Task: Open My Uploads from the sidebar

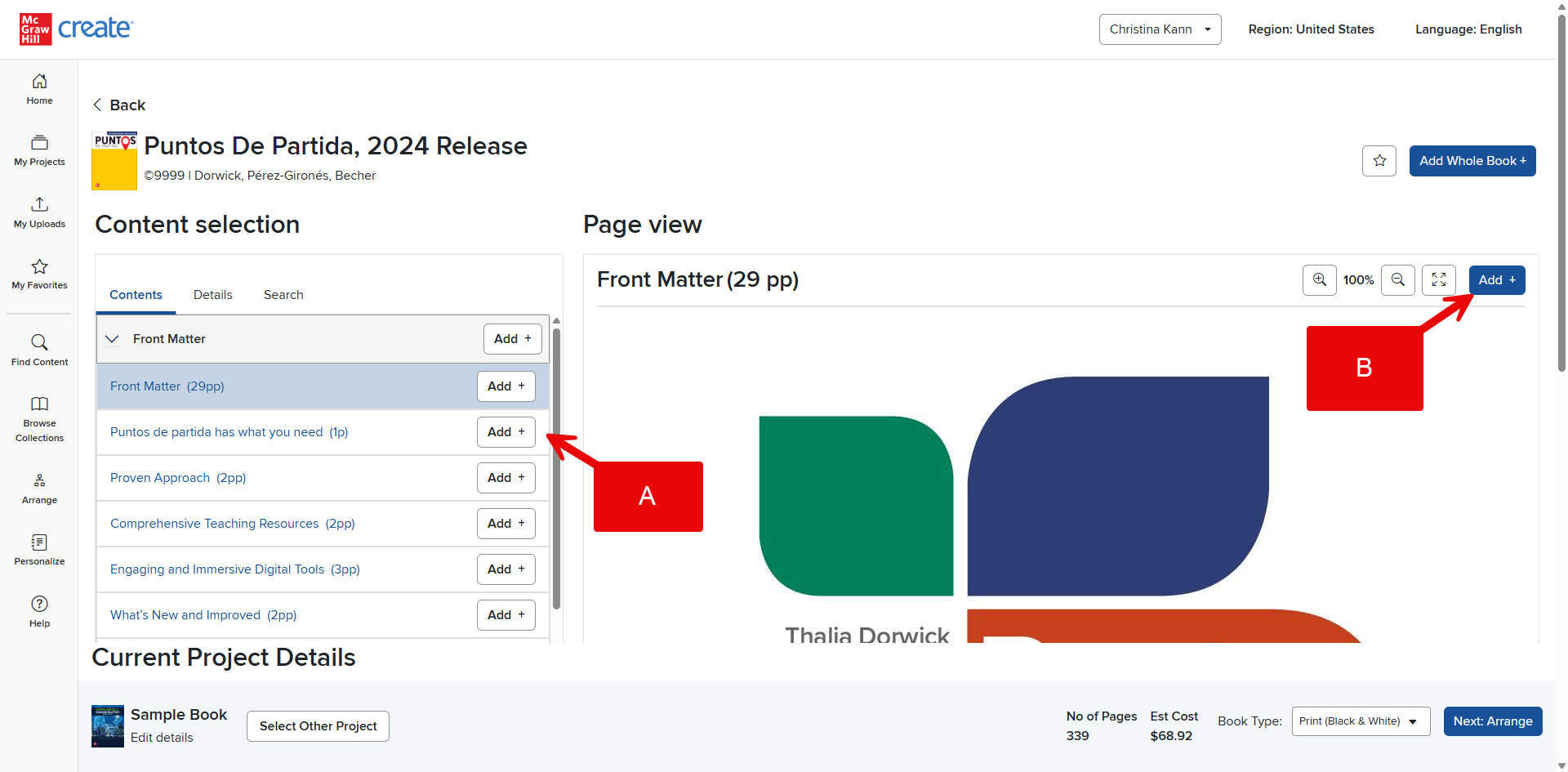Action: coord(39,212)
